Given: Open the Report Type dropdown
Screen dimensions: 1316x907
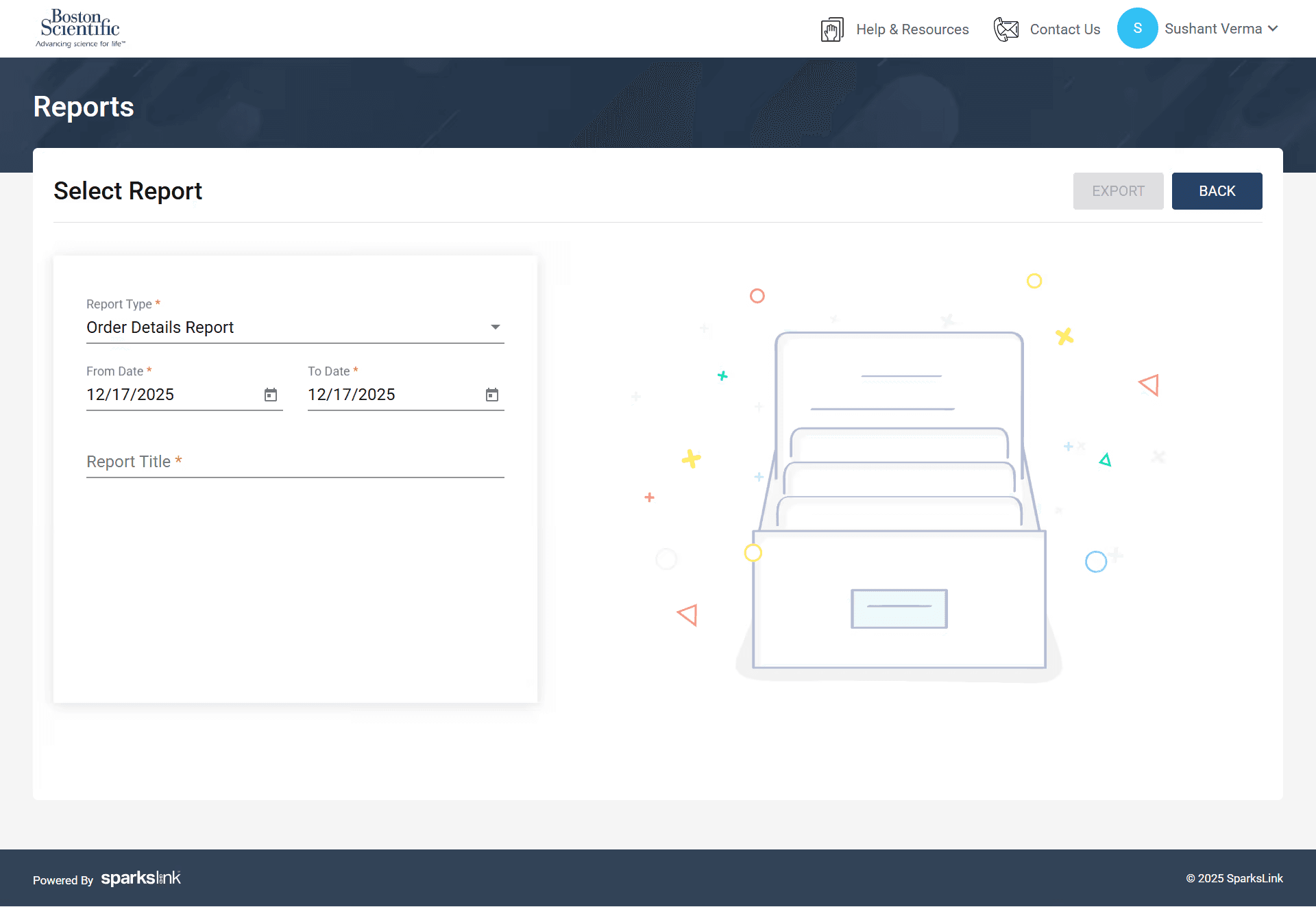Looking at the screenshot, I should coord(295,327).
